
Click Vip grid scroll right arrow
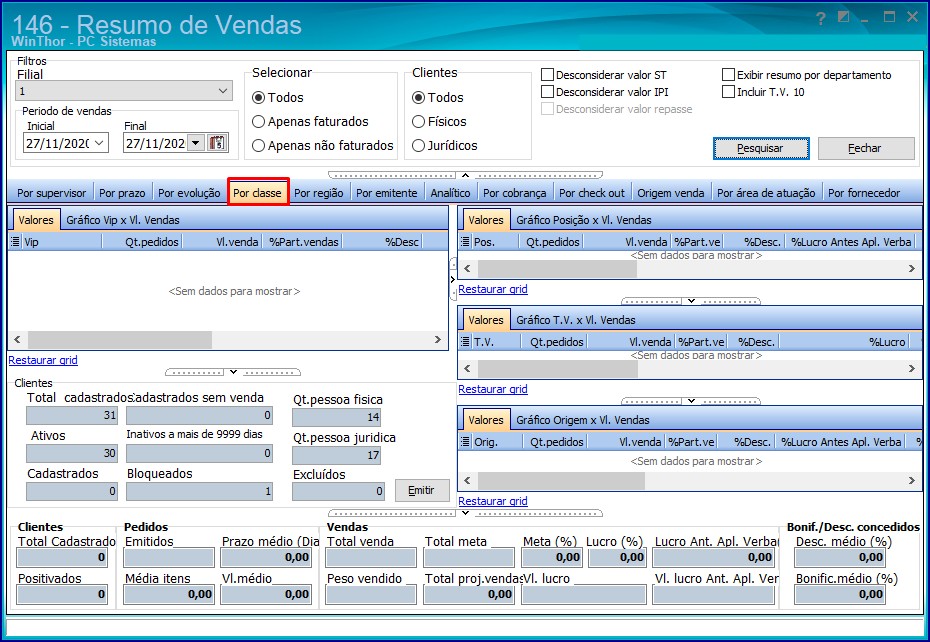pos(438,340)
